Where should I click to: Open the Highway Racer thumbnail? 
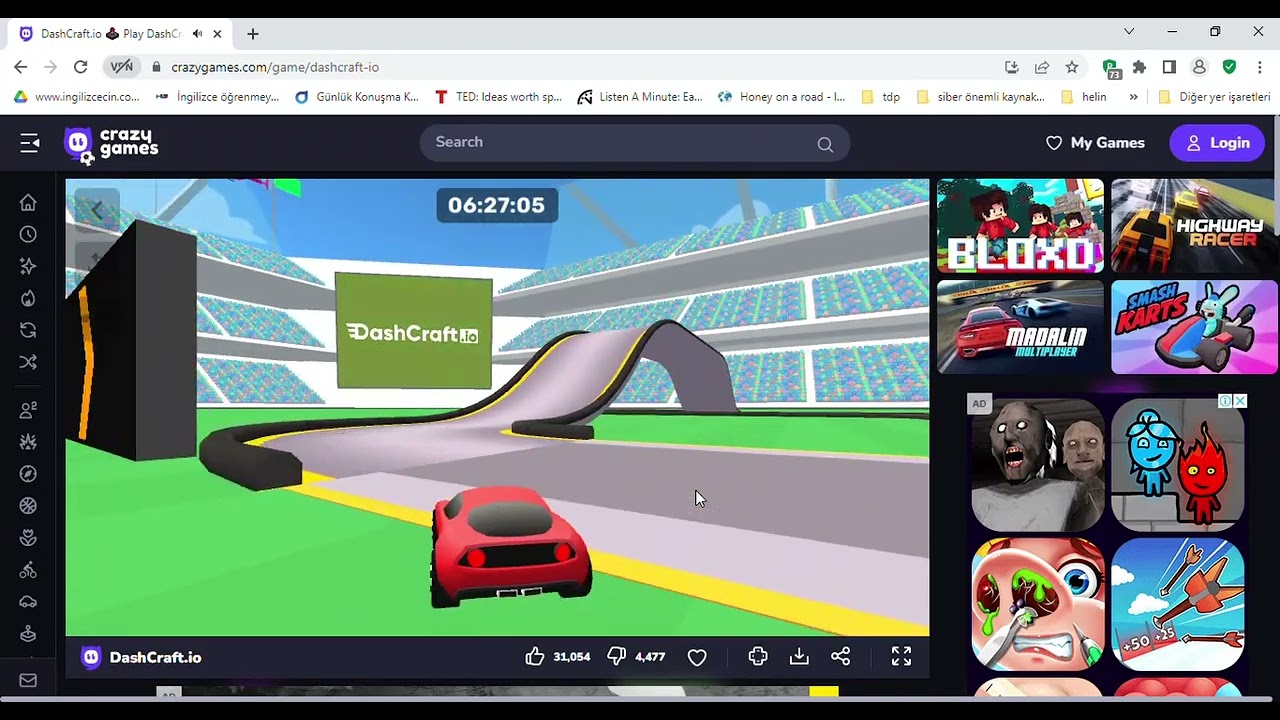point(1194,226)
